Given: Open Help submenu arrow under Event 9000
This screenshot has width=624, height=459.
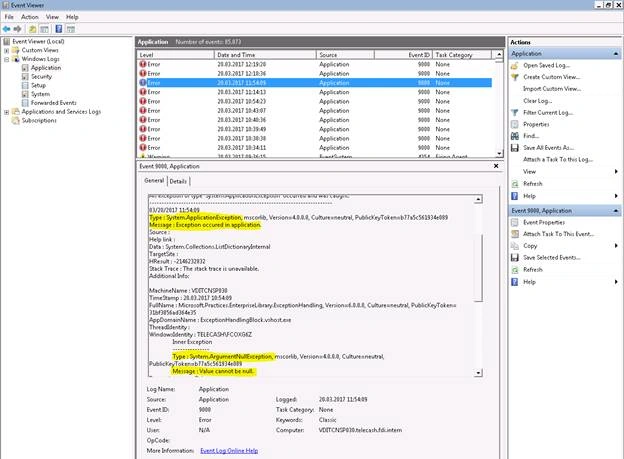Looking at the screenshot, I should pos(616,282).
